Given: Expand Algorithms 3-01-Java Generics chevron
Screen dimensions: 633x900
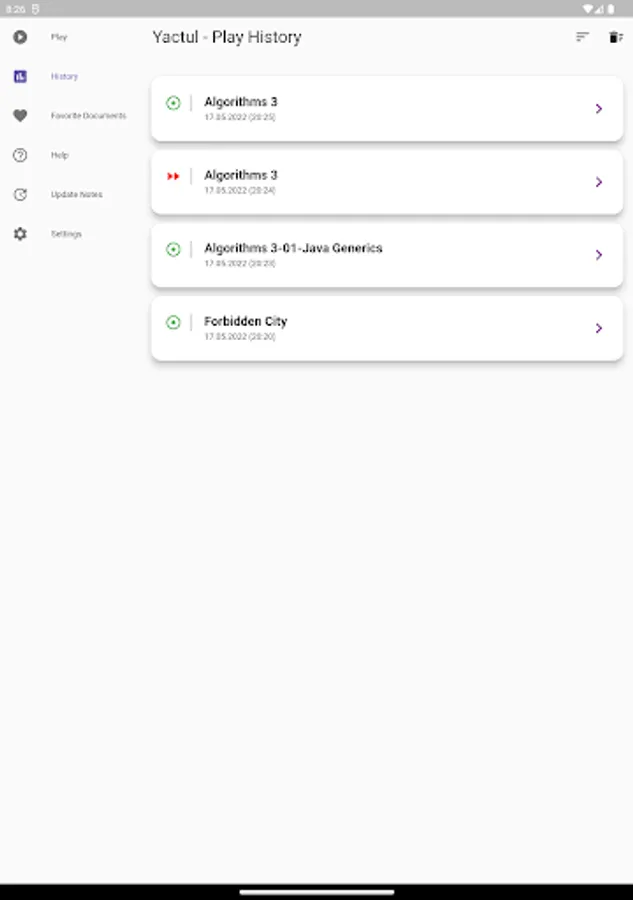Looking at the screenshot, I should pyautogui.click(x=598, y=255).
